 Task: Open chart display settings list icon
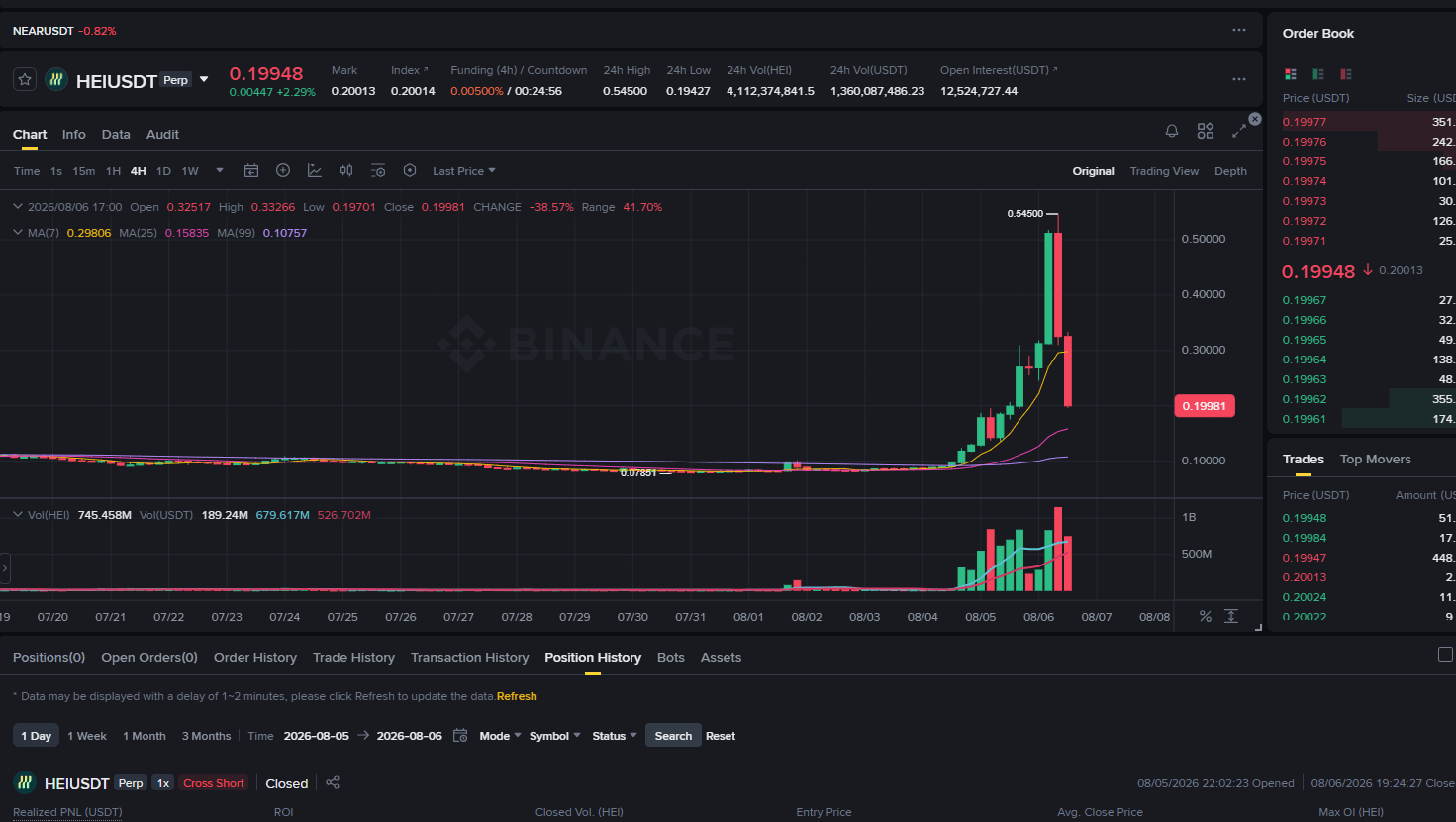378,171
